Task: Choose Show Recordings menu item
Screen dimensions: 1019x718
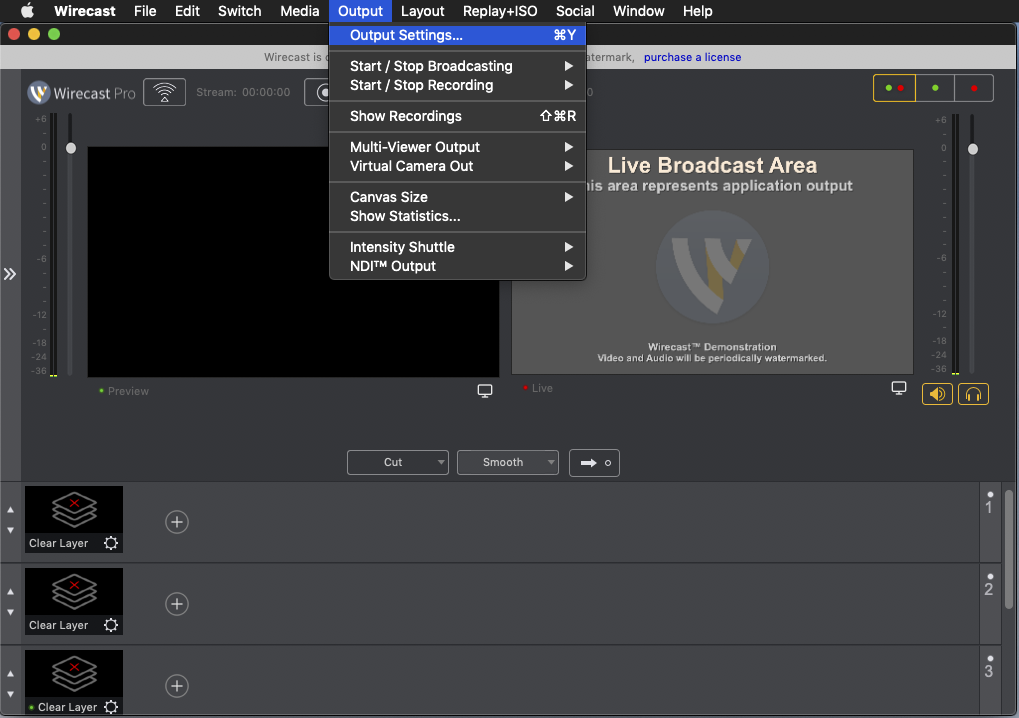Action: tap(458, 116)
